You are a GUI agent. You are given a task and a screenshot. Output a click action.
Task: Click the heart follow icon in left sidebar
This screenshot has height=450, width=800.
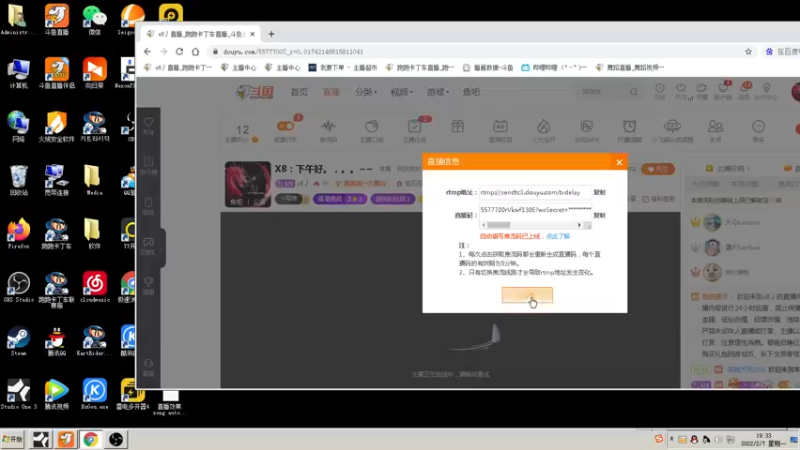pyautogui.click(x=148, y=122)
